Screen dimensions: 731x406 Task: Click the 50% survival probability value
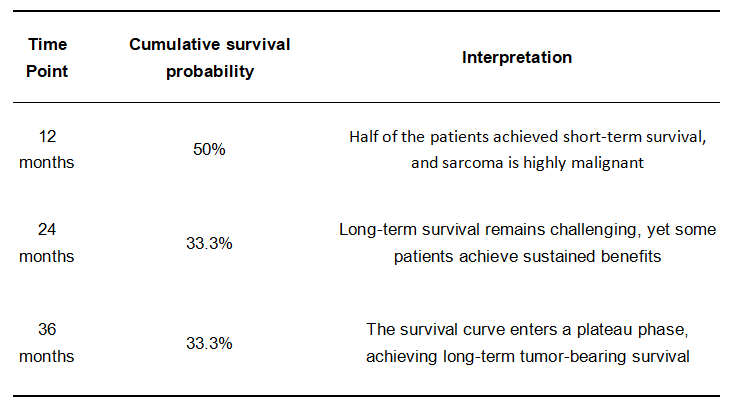209,149
